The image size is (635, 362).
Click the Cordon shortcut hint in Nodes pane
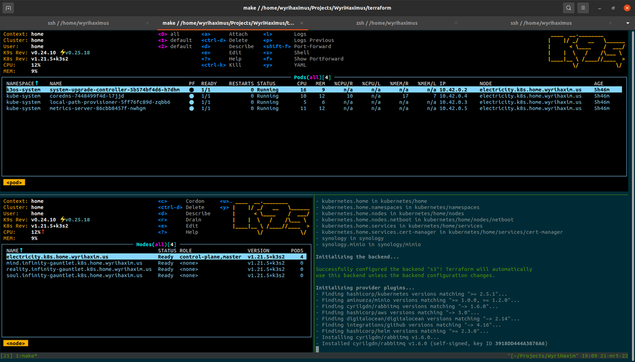pos(181,201)
